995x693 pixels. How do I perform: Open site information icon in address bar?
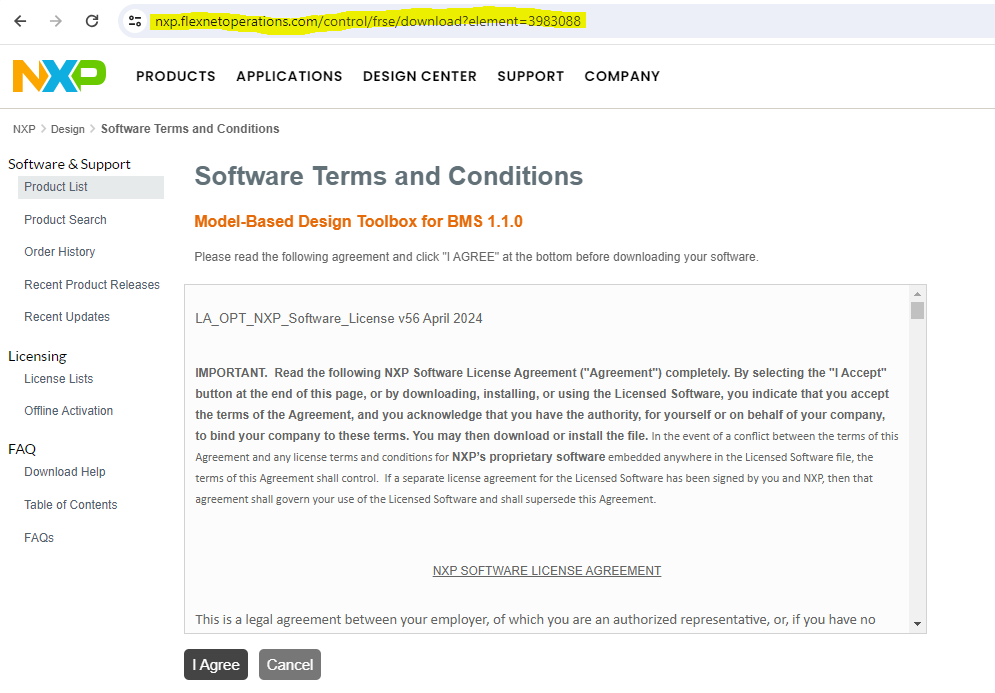(135, 21)
